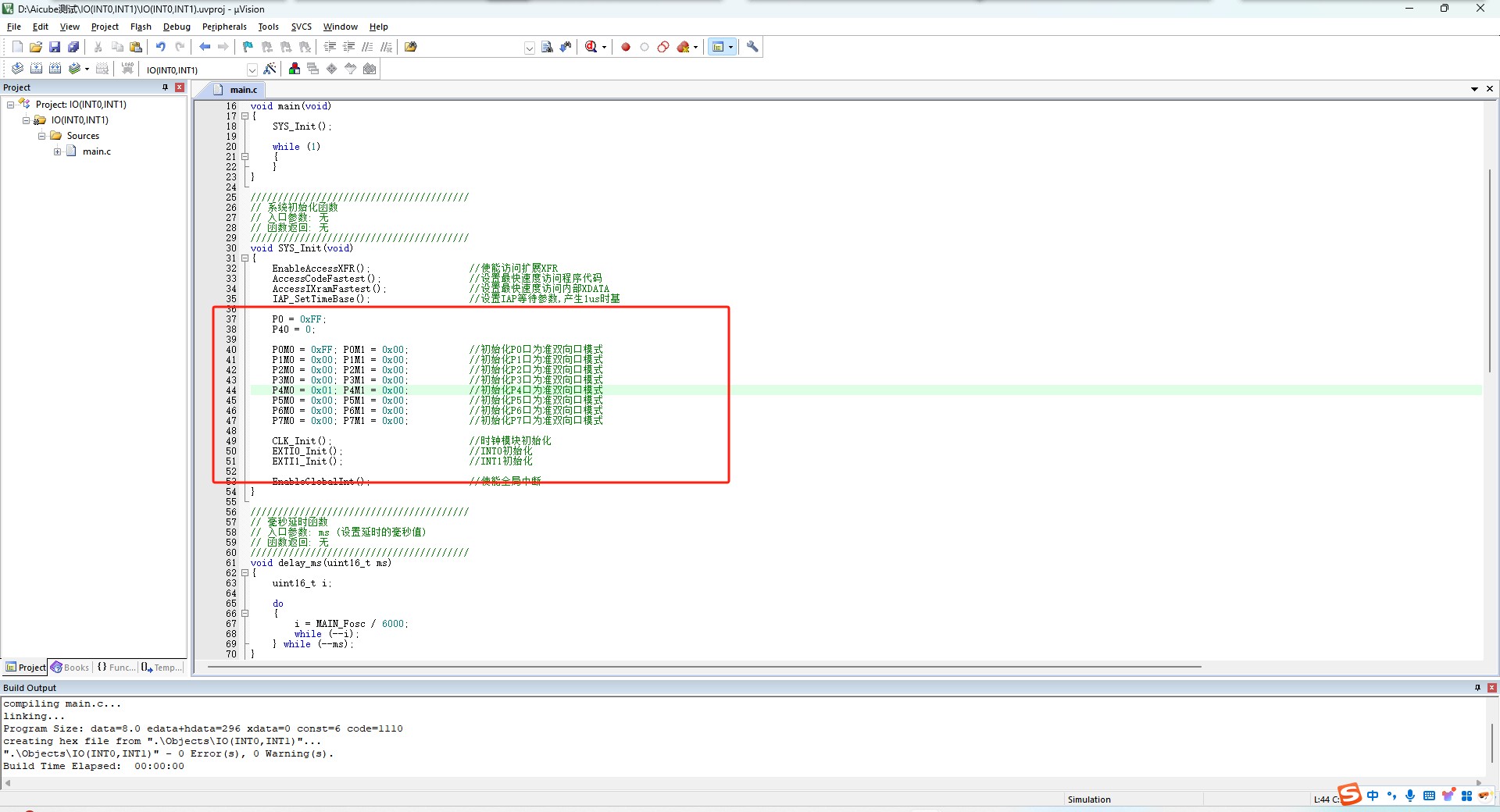The width and height of the screenshot is (1500, 812).
Task: Open Options for Target magic wand icon
Action: [270, 69]
